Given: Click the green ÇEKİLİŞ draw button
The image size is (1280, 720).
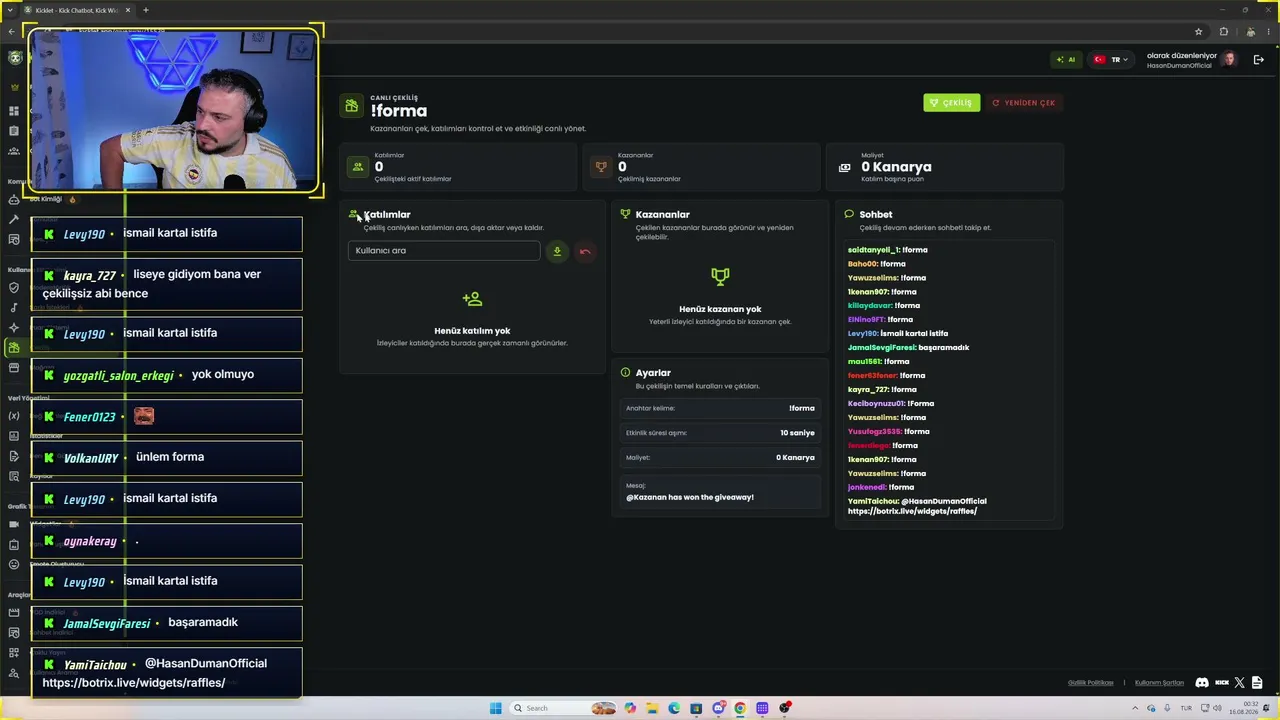Looking at the screenshot, I should 951,102.
